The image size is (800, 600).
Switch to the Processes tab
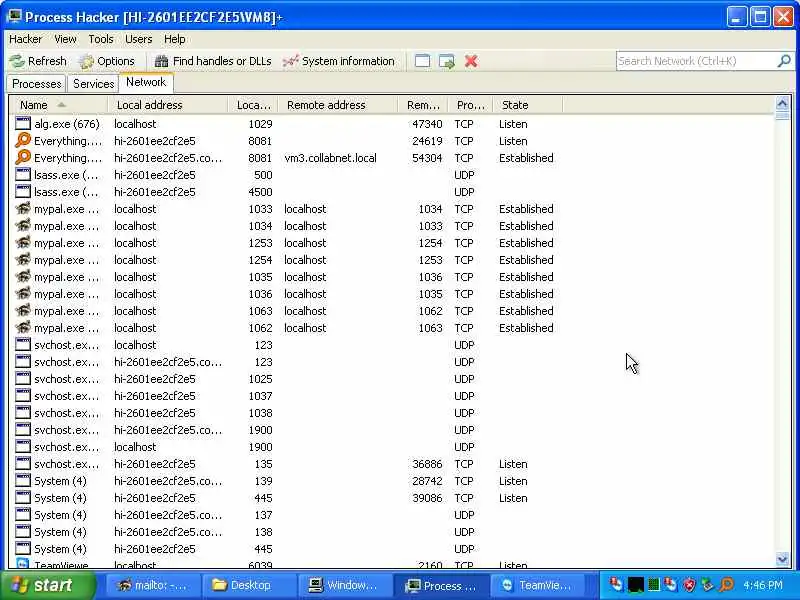click(37, 84)
